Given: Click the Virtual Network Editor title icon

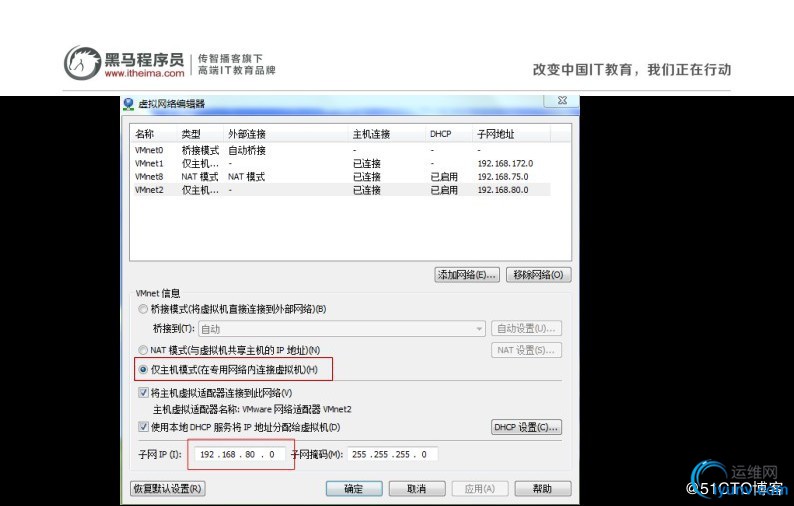Looking at the screenshot, I should click(129, 104).
